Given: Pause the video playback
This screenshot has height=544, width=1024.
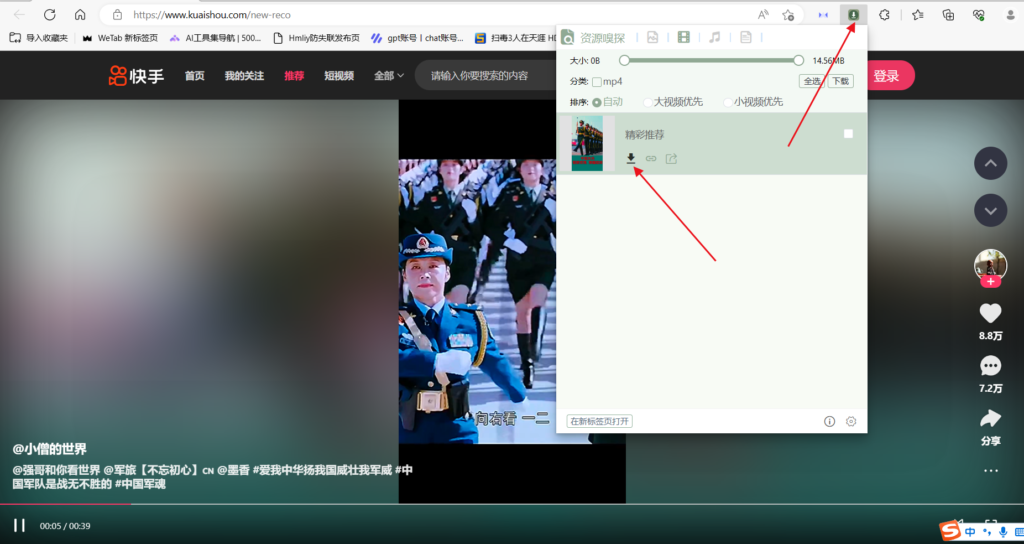Looking at the screenshot, I should [x=20, y=525].
